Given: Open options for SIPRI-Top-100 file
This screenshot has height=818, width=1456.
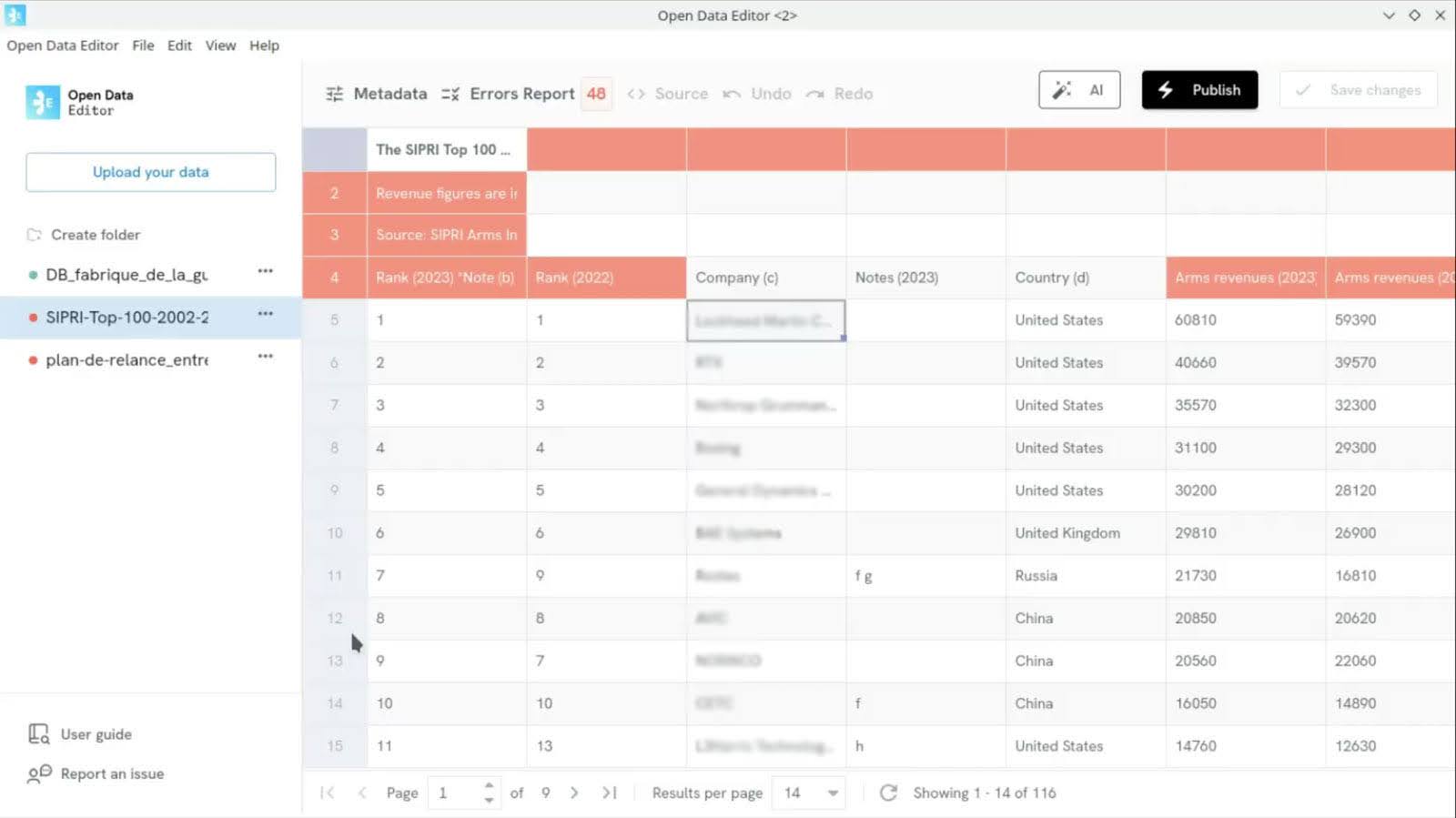Looking at the screenshot, I should (265, 314).
